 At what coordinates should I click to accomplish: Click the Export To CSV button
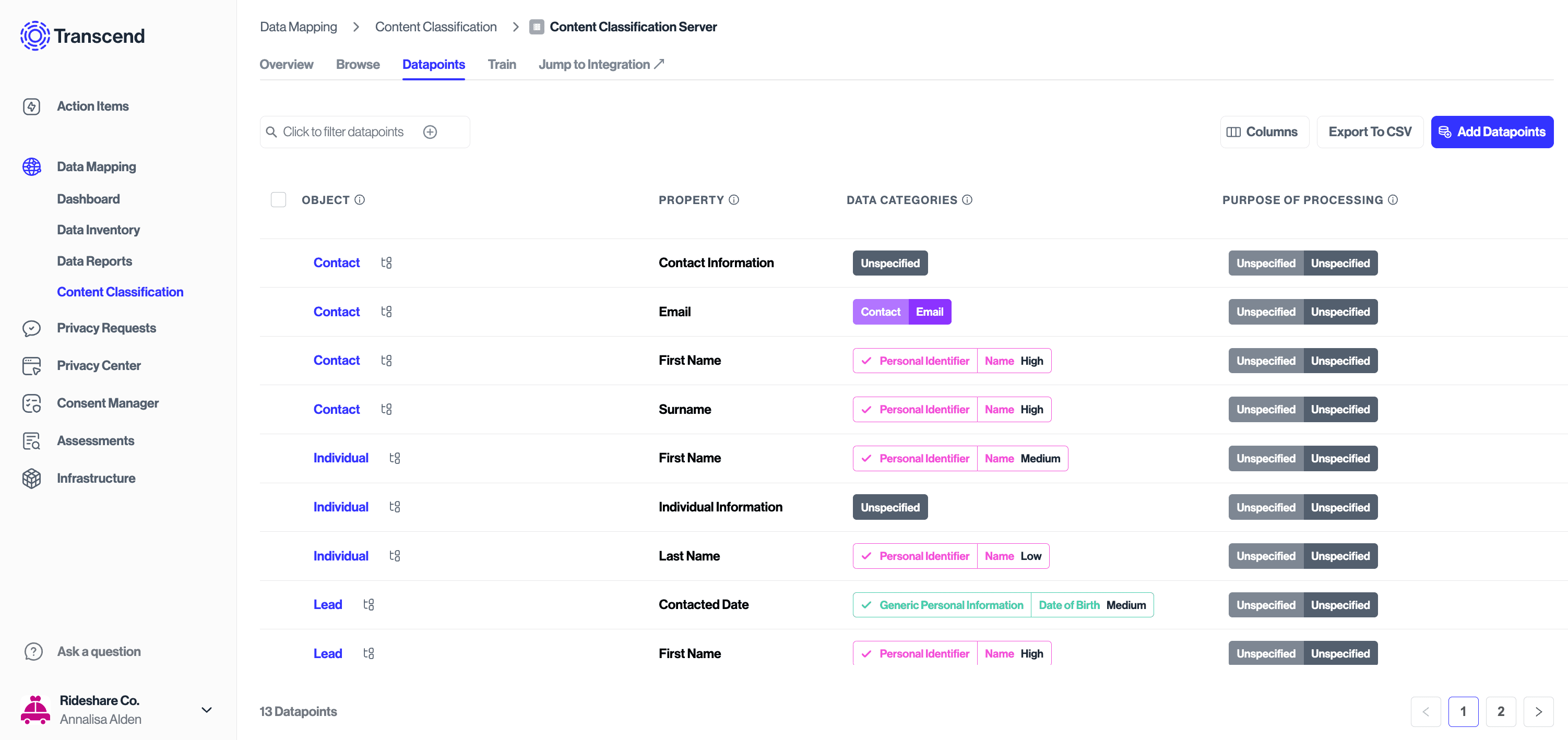click(x=1370, y=132)
